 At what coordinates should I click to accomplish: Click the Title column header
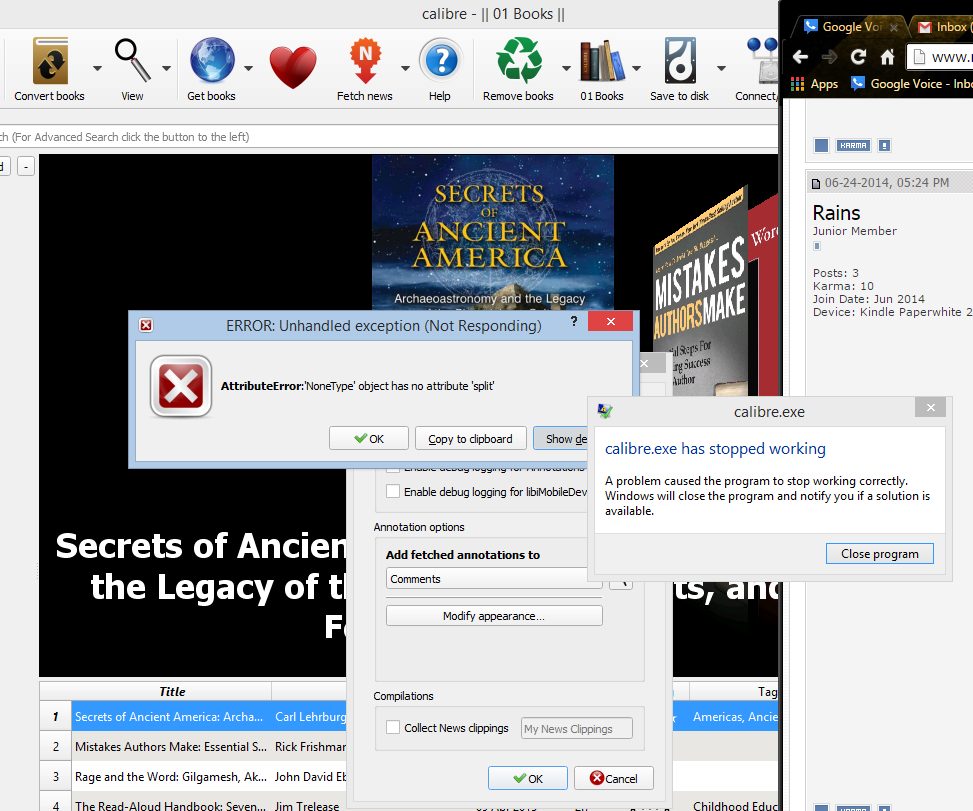172,691
